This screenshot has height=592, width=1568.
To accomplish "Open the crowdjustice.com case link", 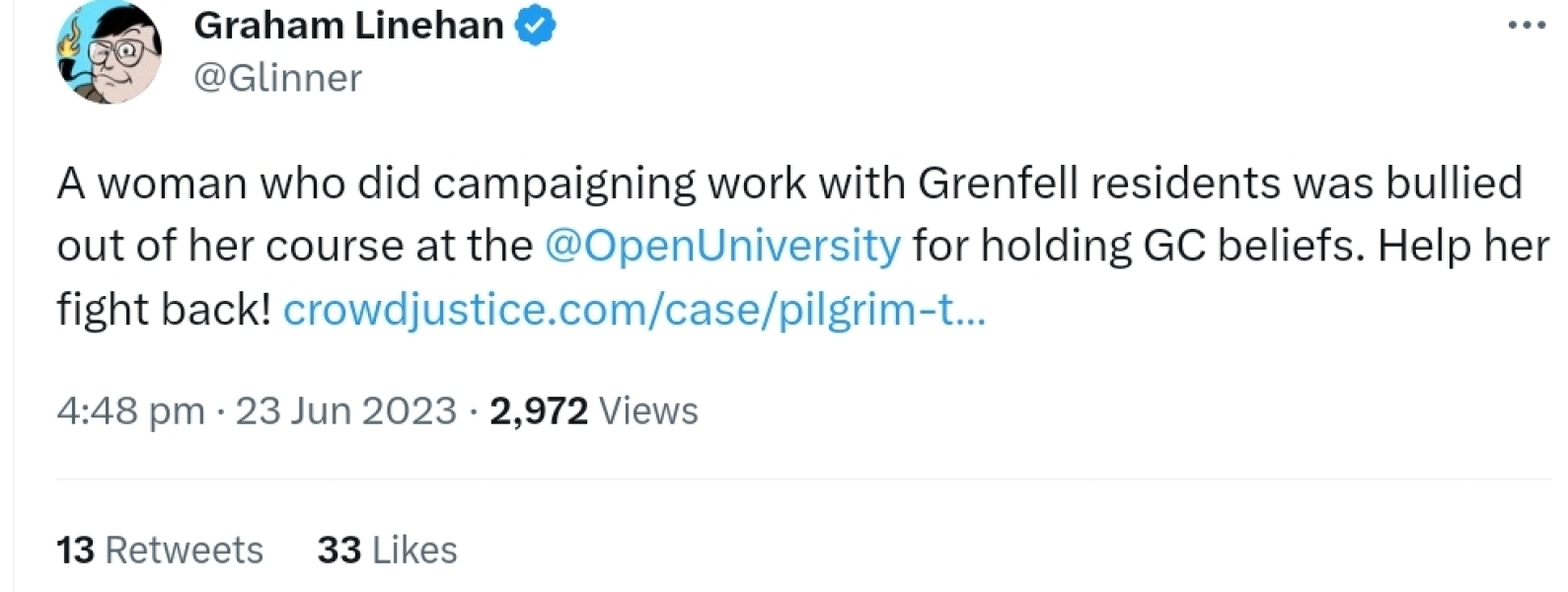I will [634, 310].
